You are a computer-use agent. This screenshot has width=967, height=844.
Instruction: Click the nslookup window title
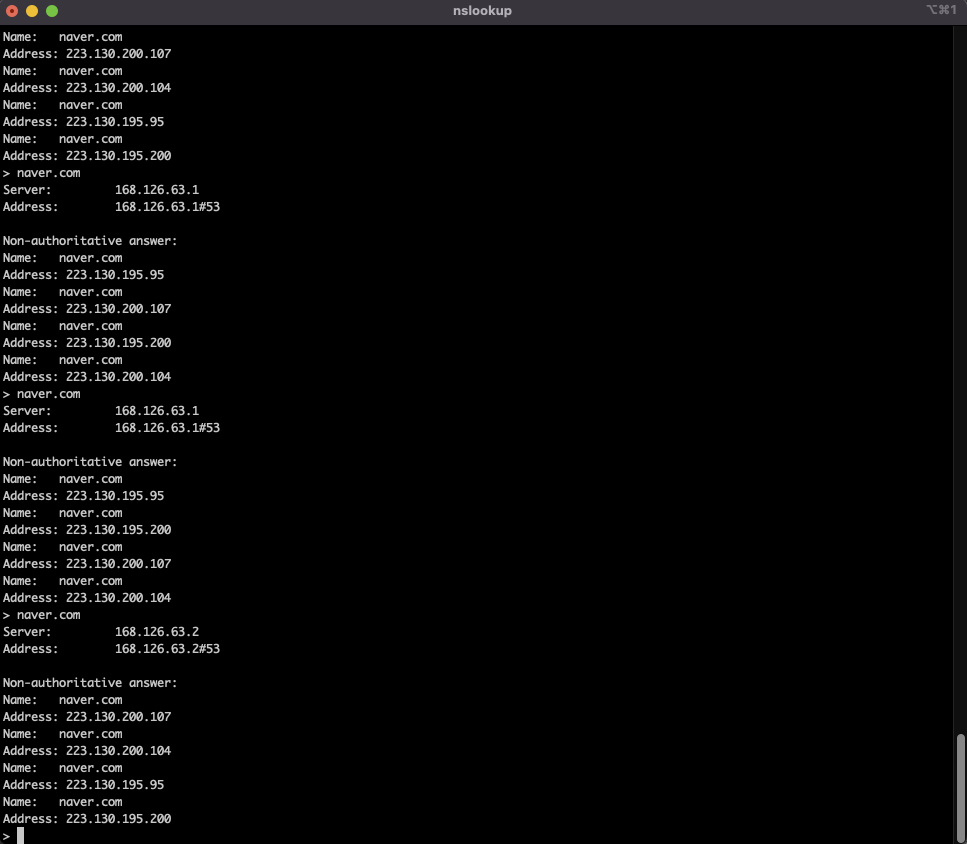(482, 10)
